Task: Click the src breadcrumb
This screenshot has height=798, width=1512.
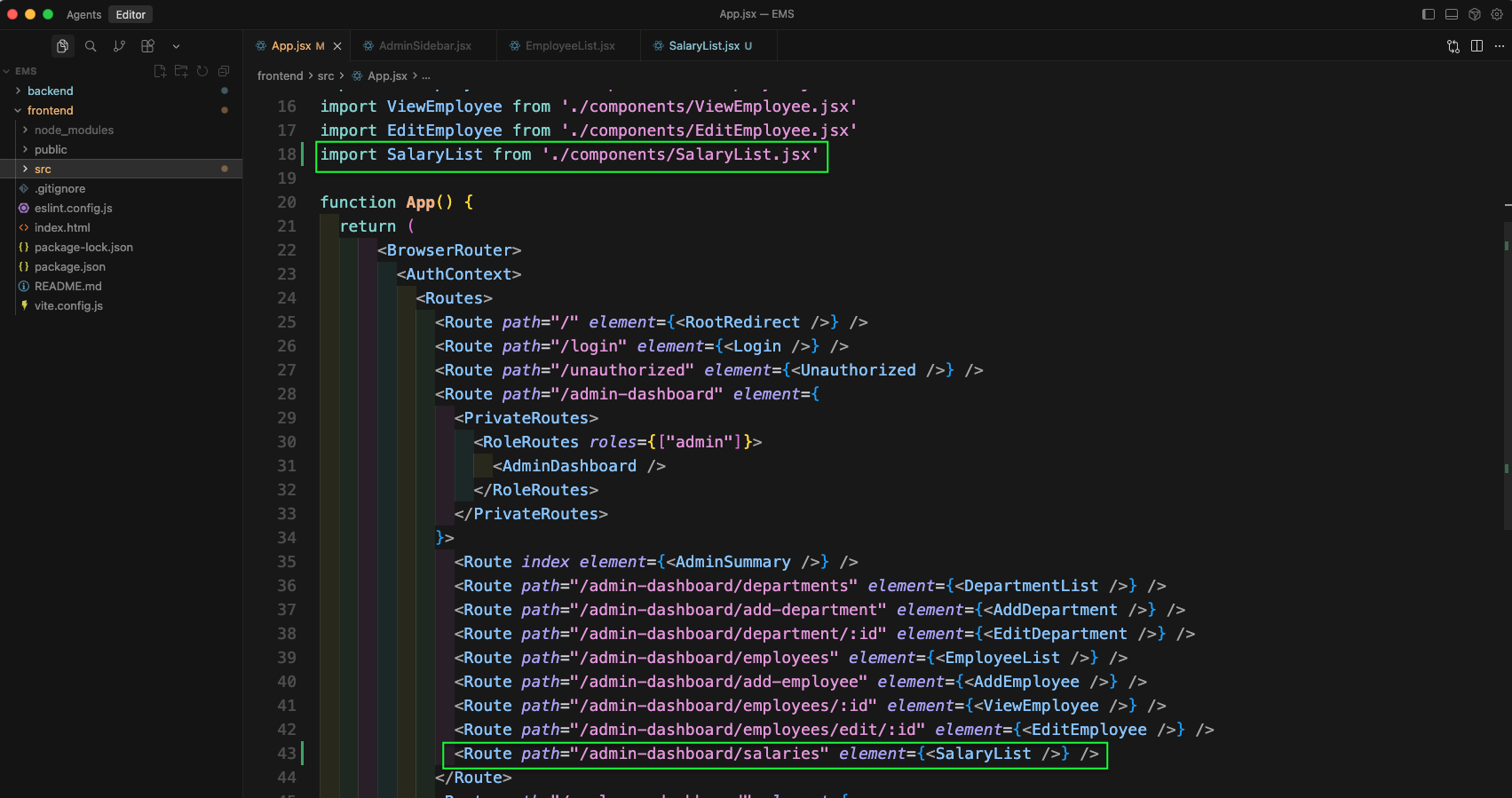Action: click(x=326, y=76)
